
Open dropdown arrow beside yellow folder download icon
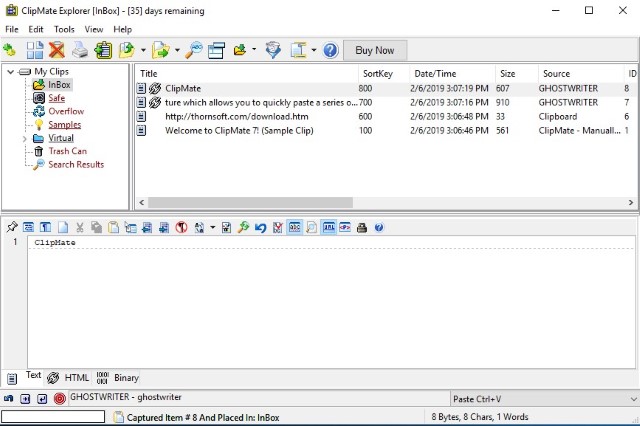point(254,49)
